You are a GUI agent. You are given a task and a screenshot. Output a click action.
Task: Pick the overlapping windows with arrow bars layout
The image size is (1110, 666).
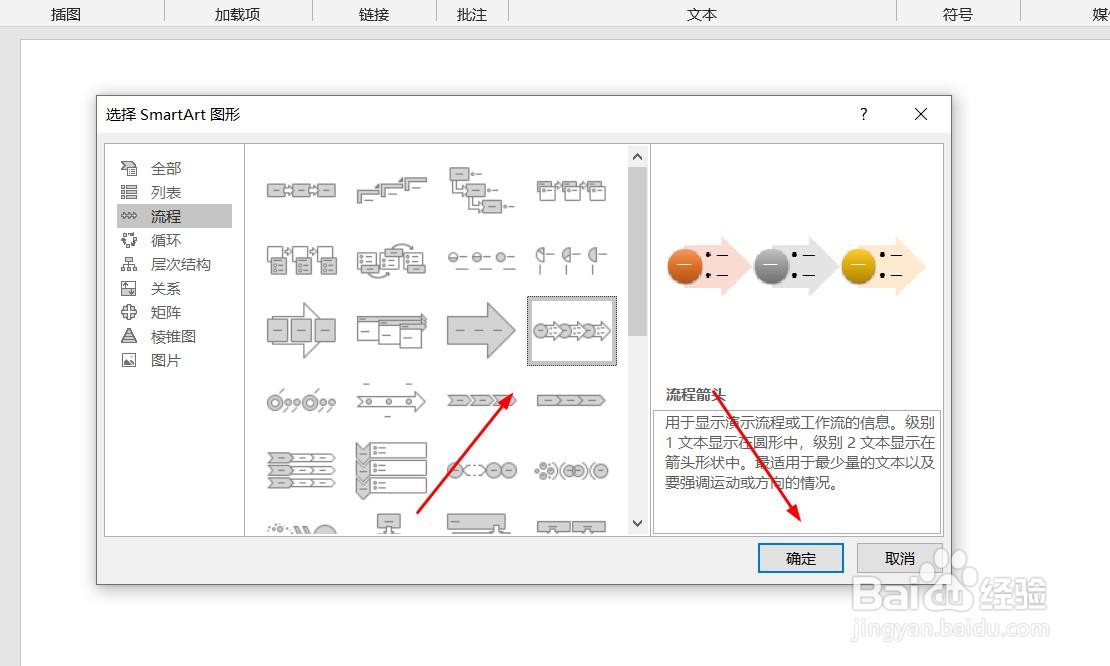(391, 330)
